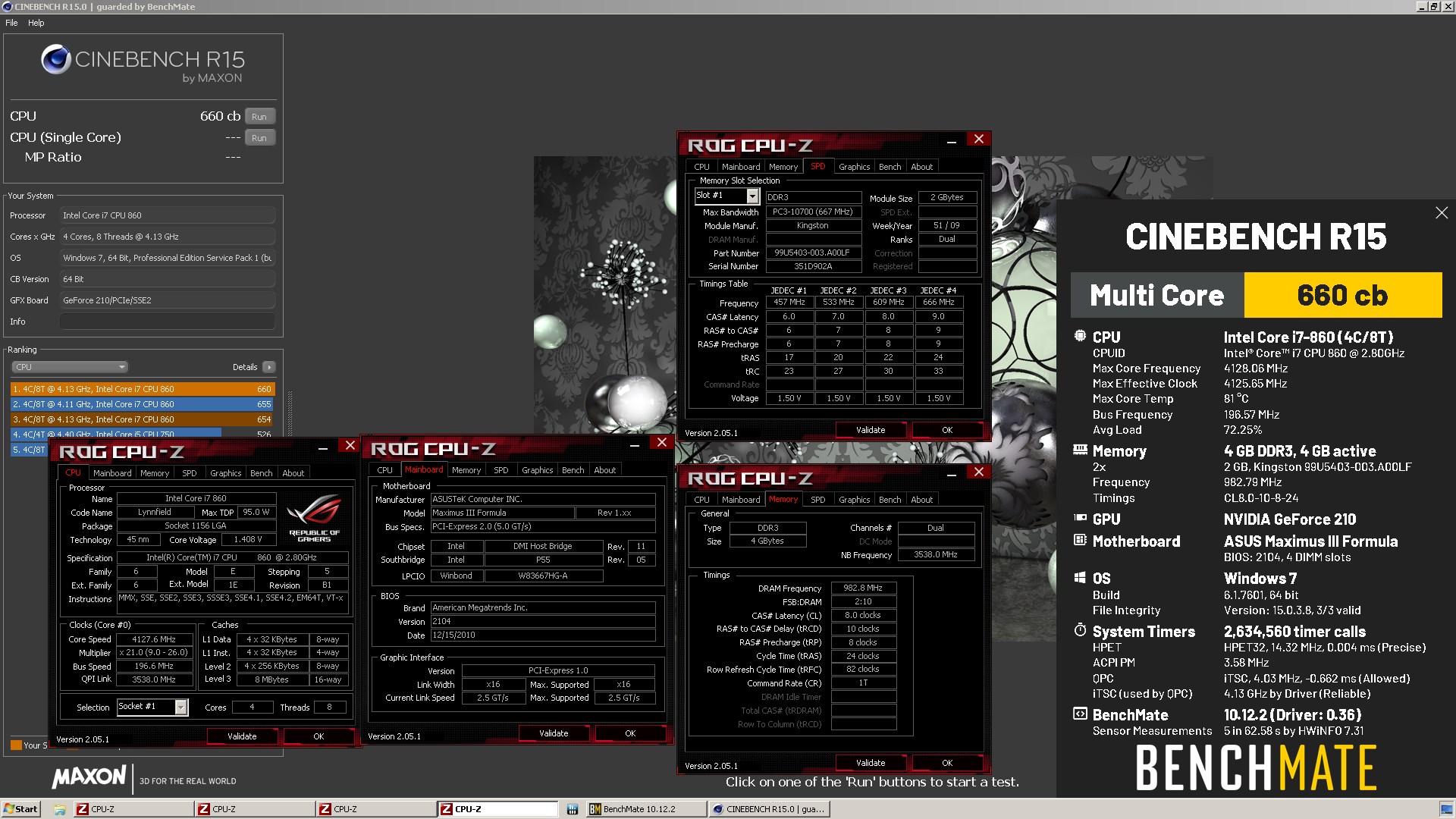Open the File menu in Cinebench

tap(11, 23)
